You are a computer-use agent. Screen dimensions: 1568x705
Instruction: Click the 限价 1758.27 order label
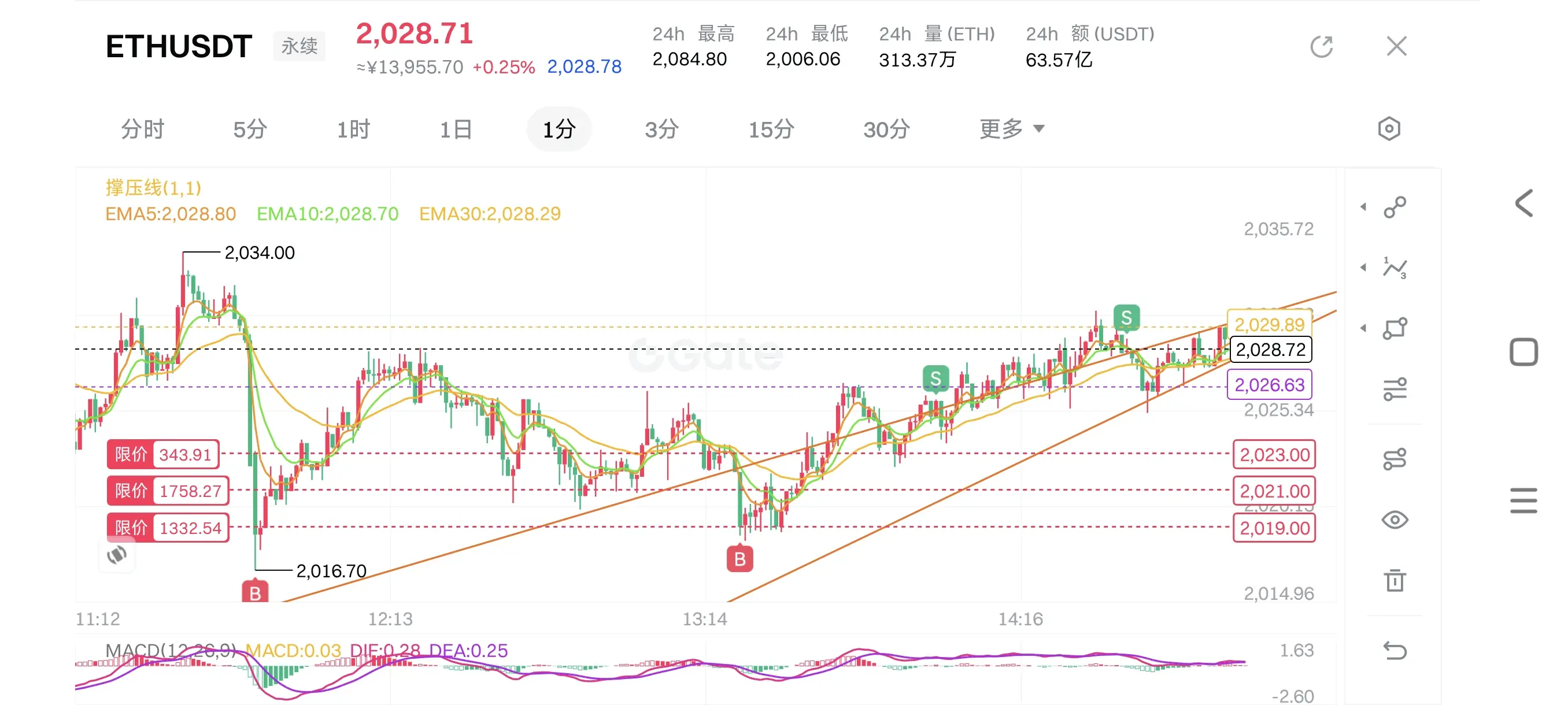[x=168, y=491]
